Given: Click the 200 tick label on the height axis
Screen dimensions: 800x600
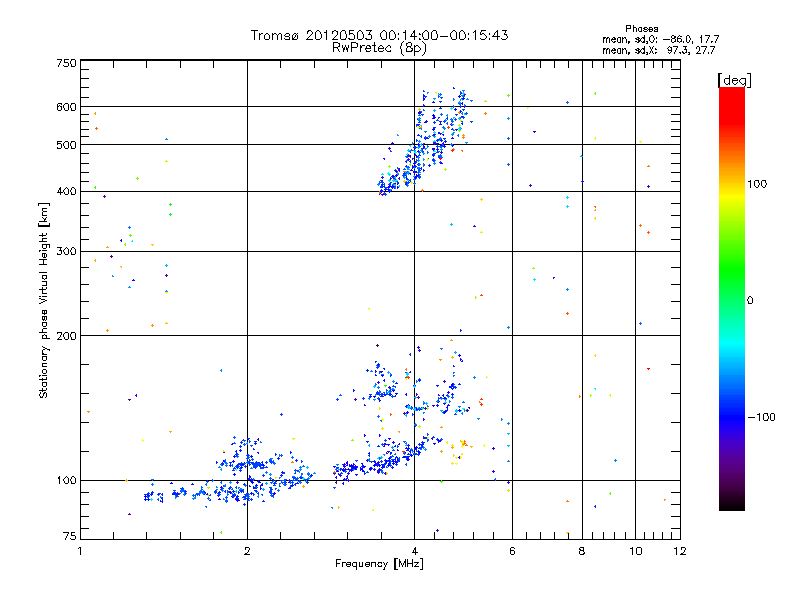Looking at the screenshot, I should click(66, 336).
